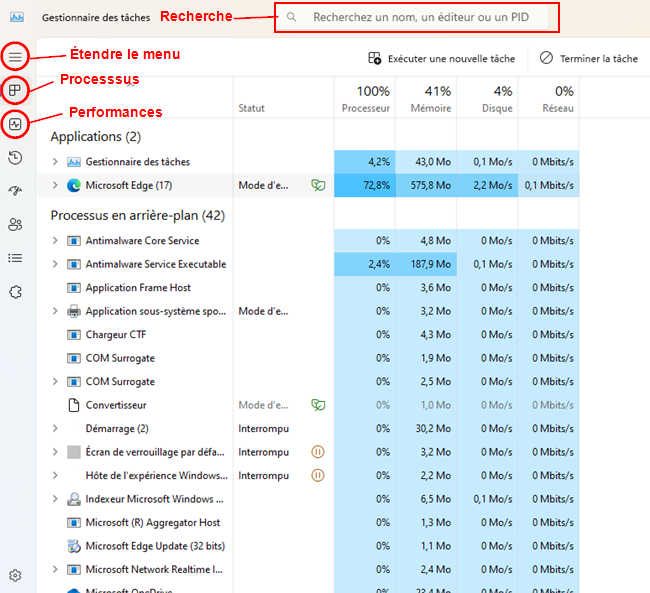Expand Indexeur Microsoft Windows row
This screenshot has width=650, height=593.
tap(55, 499)
